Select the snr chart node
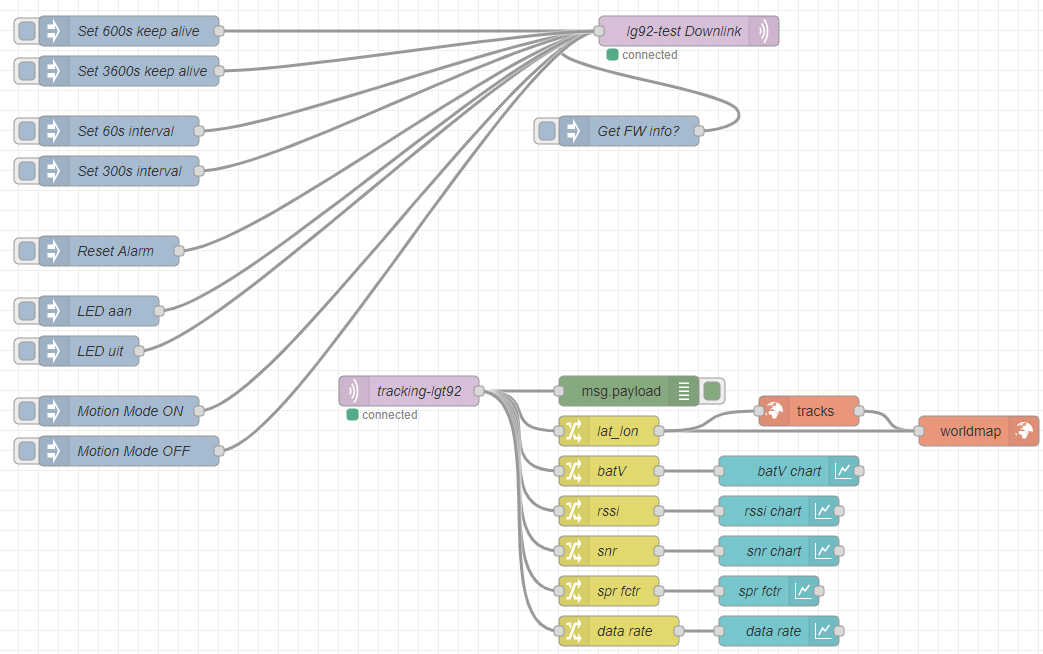The width and height of the screenshot is (1043, 654). coord(778,551)
